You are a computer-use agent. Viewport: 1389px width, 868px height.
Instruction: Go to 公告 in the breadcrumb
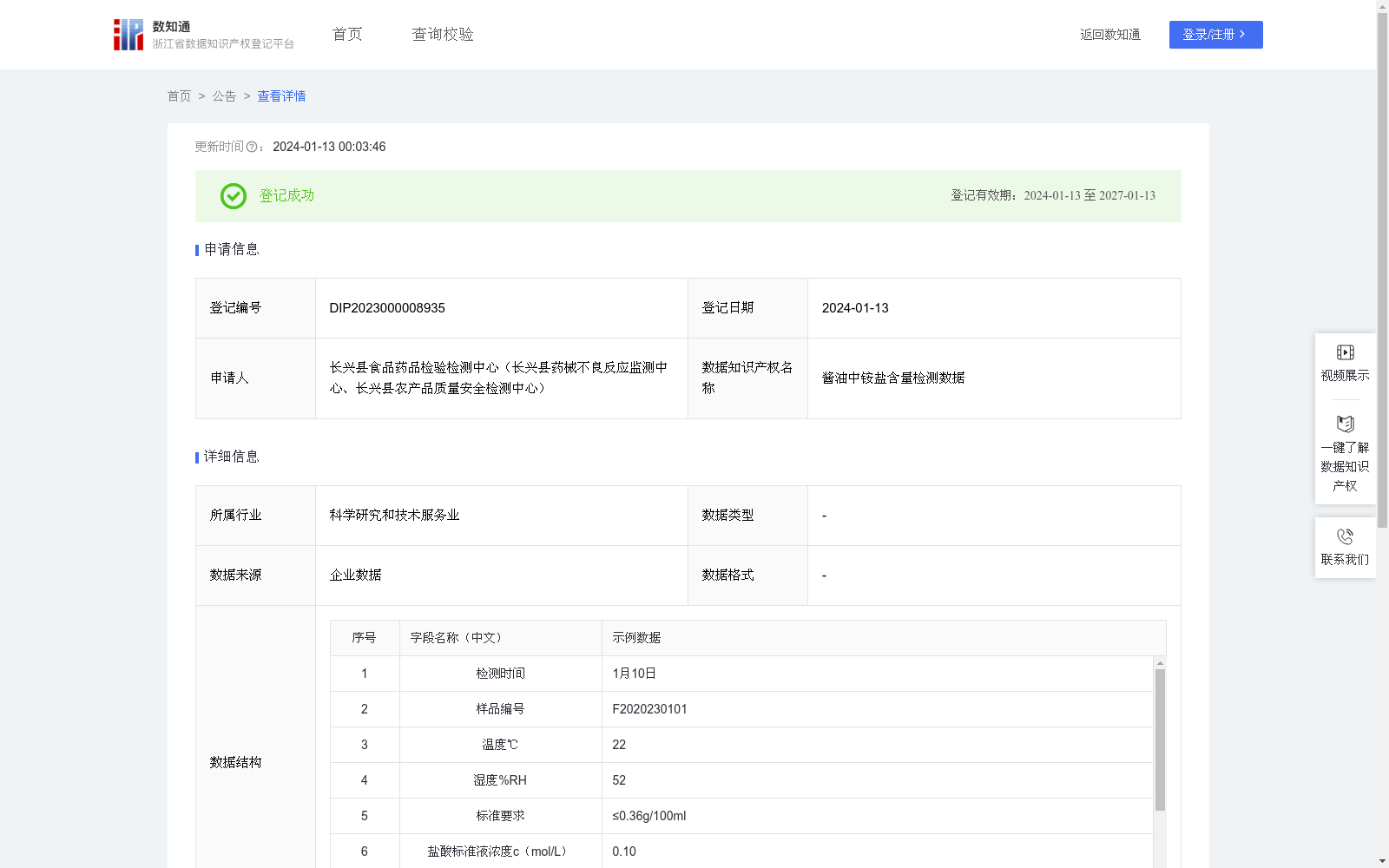click(224, 96)
